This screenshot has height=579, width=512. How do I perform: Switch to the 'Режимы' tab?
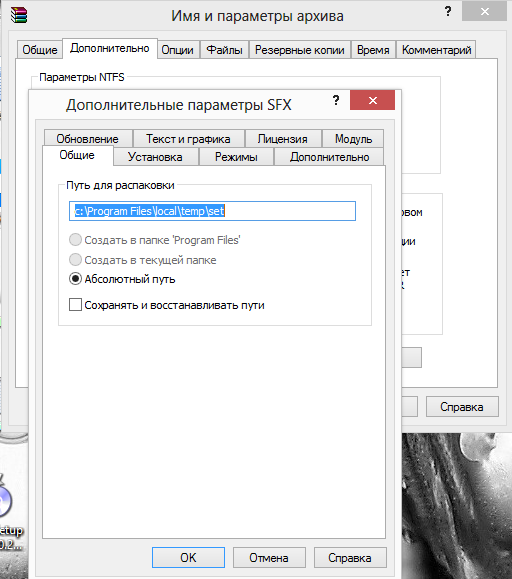point(236,157)
